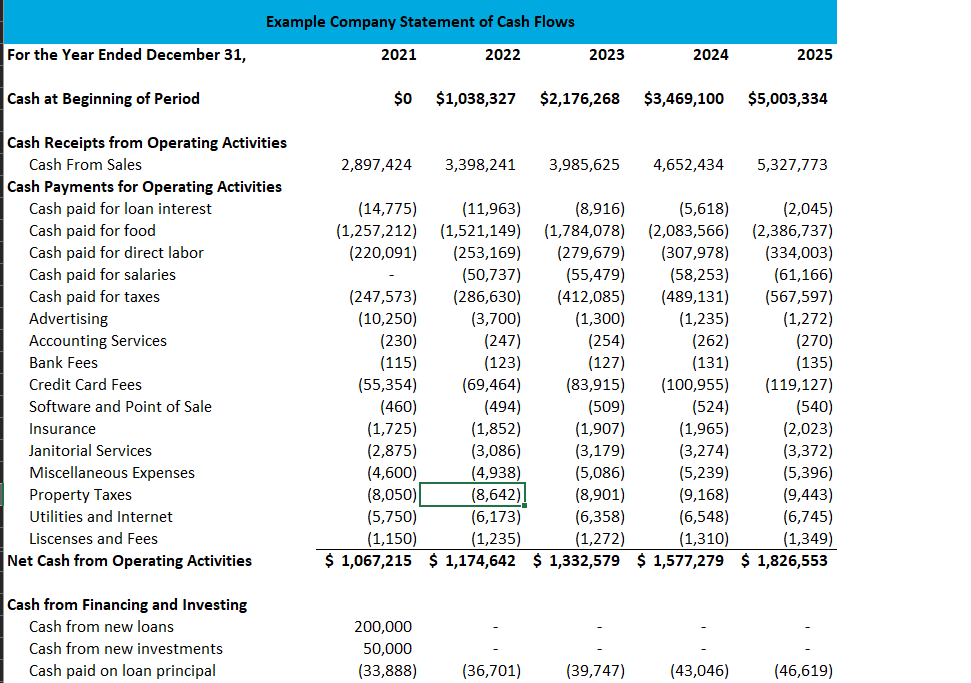Click the 'Cash at Beginning of Period' label
Viewport: 971px width, 683px height.
tap(103, 98)
